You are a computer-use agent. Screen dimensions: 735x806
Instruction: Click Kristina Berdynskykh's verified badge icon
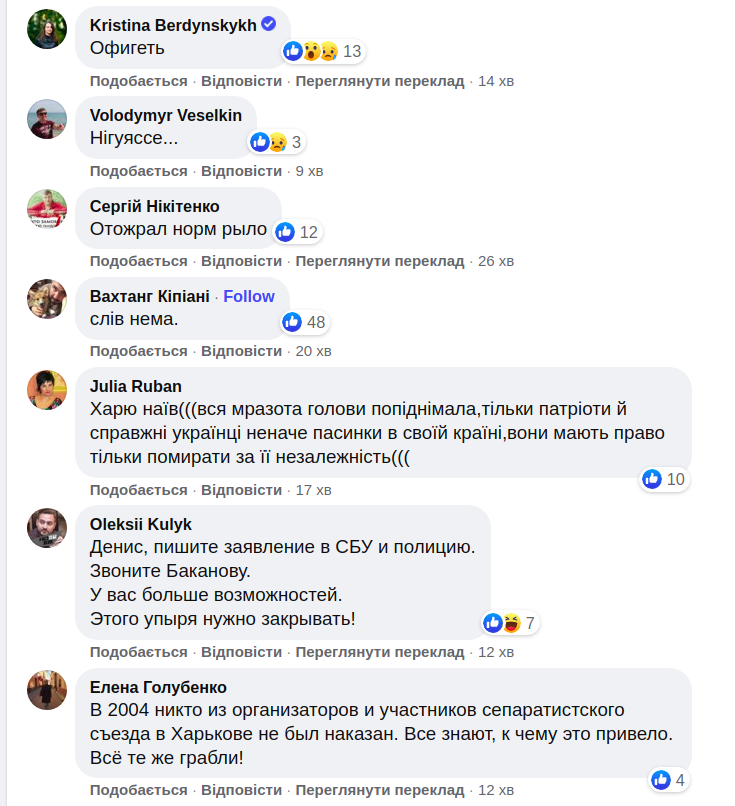[x=269, y=24]
